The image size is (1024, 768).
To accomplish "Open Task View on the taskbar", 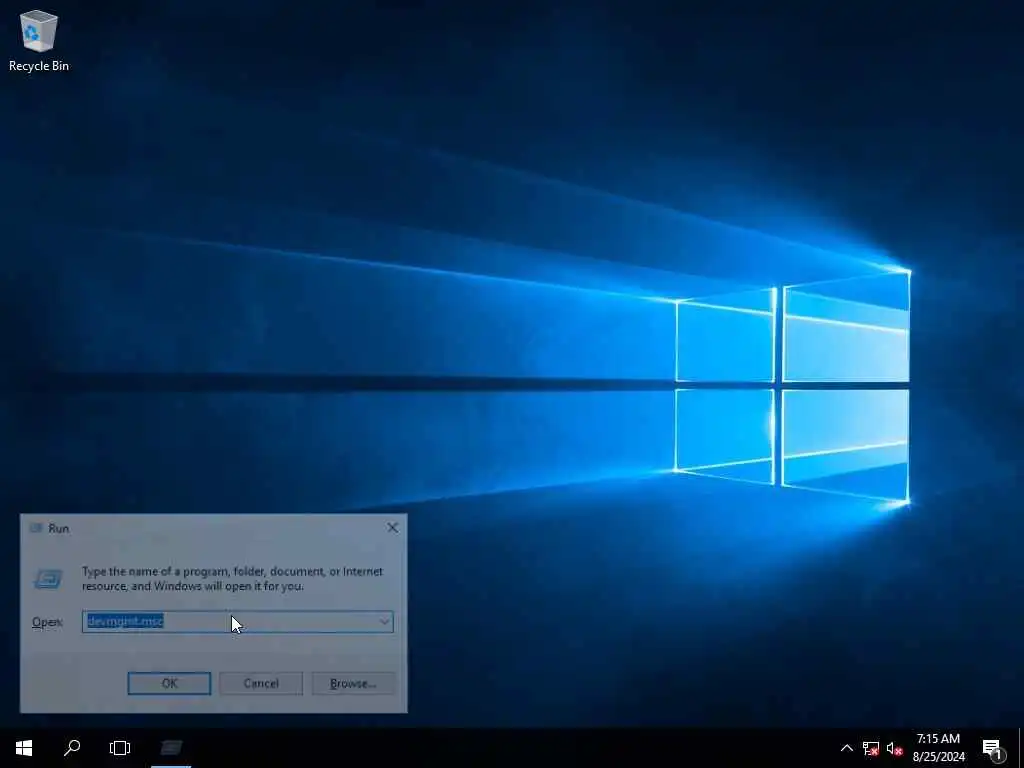I will coord(120,748).
